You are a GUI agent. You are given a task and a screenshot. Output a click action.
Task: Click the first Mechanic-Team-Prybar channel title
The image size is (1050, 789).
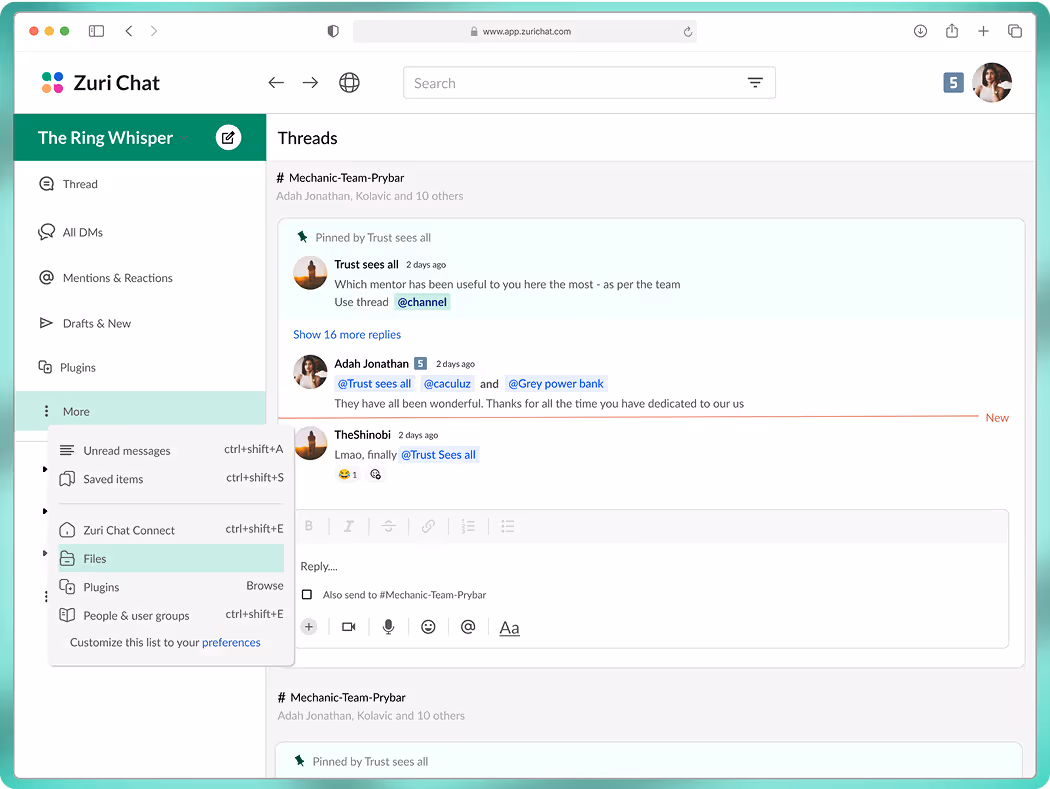point(346,177)
